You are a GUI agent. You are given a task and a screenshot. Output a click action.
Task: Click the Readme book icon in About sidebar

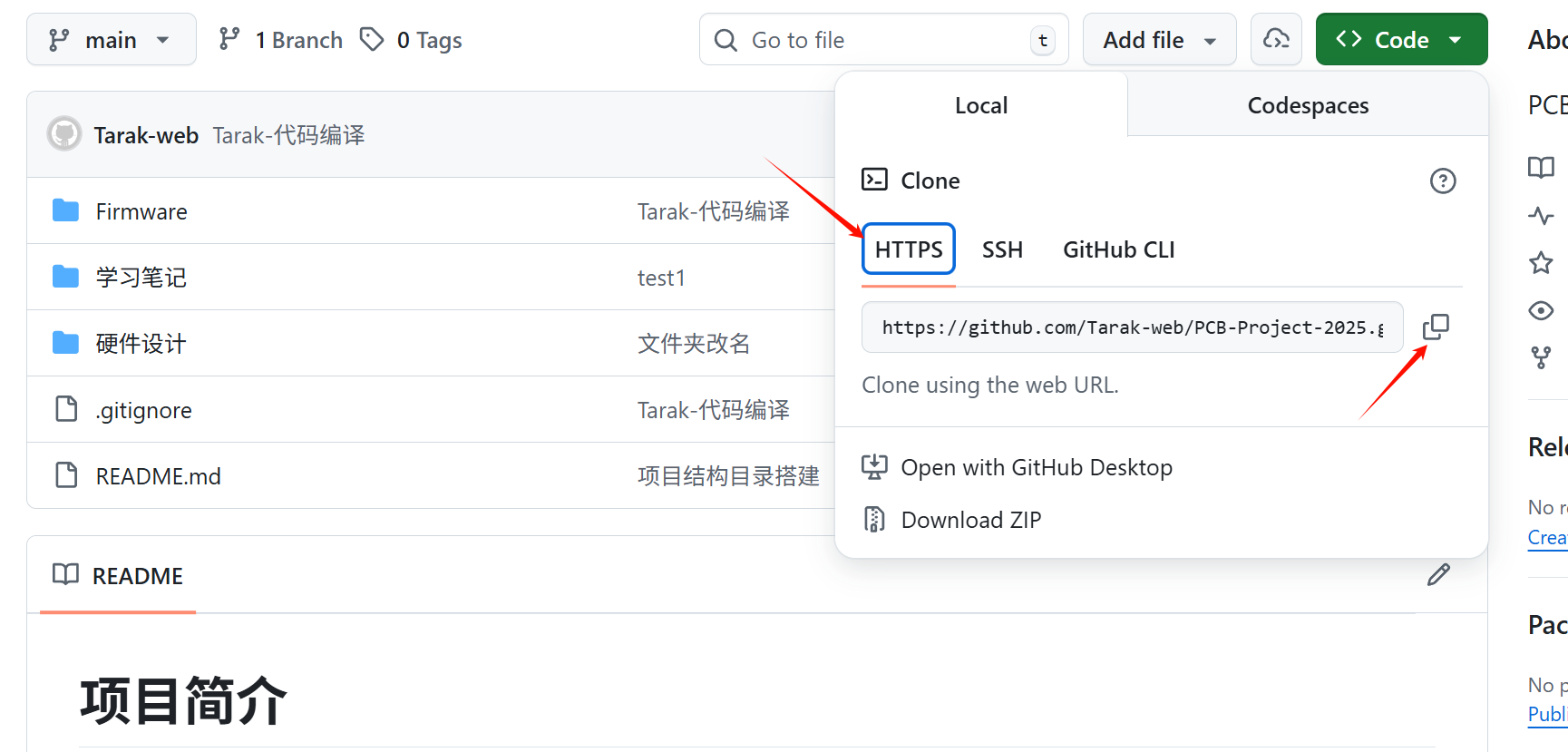click(1541, 167)
